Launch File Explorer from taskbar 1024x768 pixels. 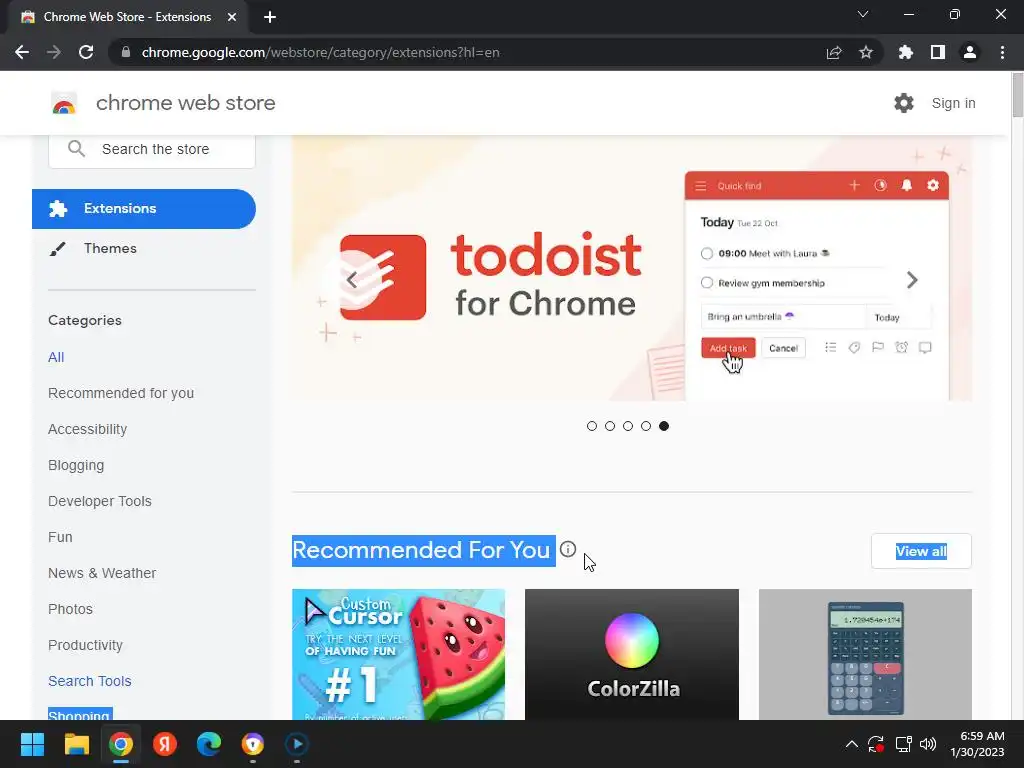point(76,744)
